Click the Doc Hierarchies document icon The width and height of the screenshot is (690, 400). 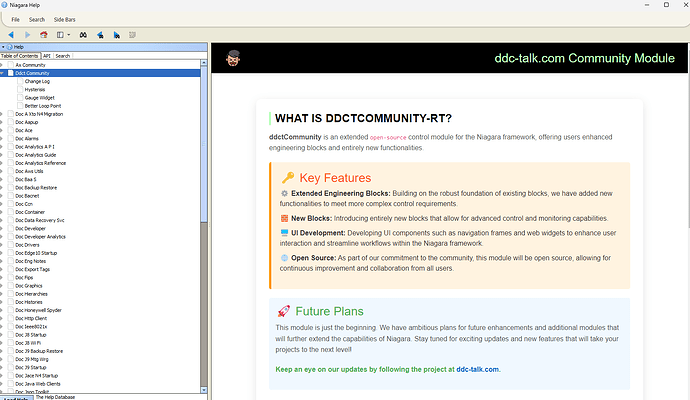point(11,294)
